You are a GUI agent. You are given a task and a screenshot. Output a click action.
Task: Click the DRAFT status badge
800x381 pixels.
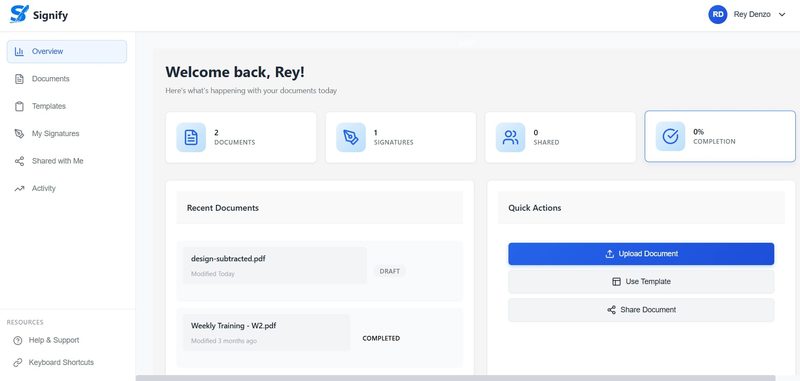[x=390, y=271]
